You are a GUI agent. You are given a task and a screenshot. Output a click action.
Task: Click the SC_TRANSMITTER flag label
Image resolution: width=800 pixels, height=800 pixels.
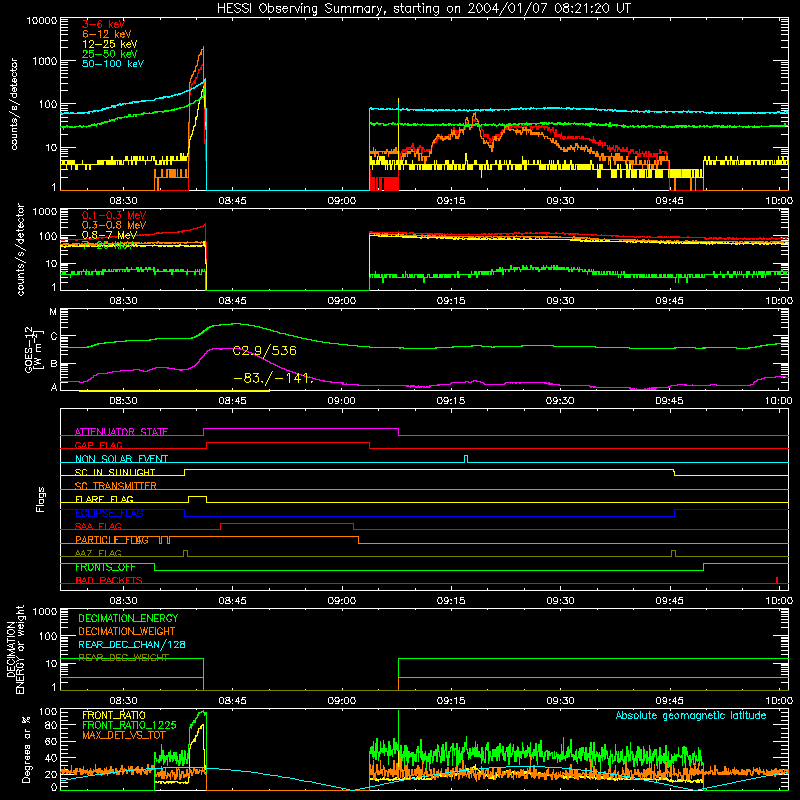point(116,486)
